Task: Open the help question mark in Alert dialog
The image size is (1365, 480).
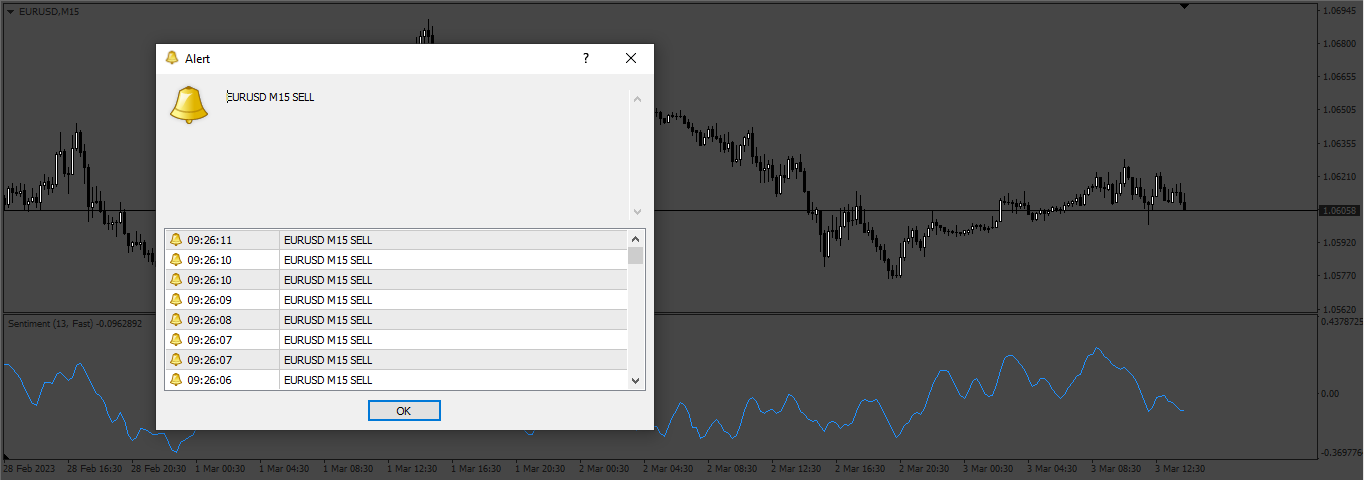Action: (x=586, y=58)
